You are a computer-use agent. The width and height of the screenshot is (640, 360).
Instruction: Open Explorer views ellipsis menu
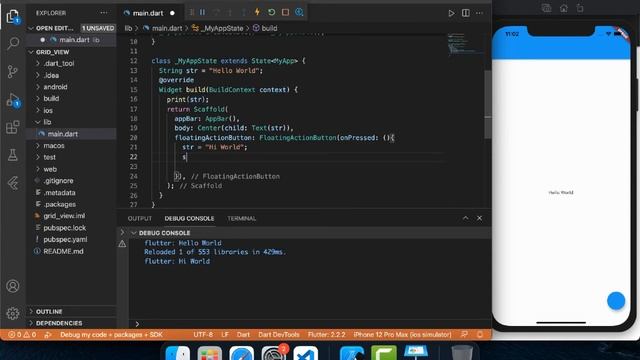[104, 13]
